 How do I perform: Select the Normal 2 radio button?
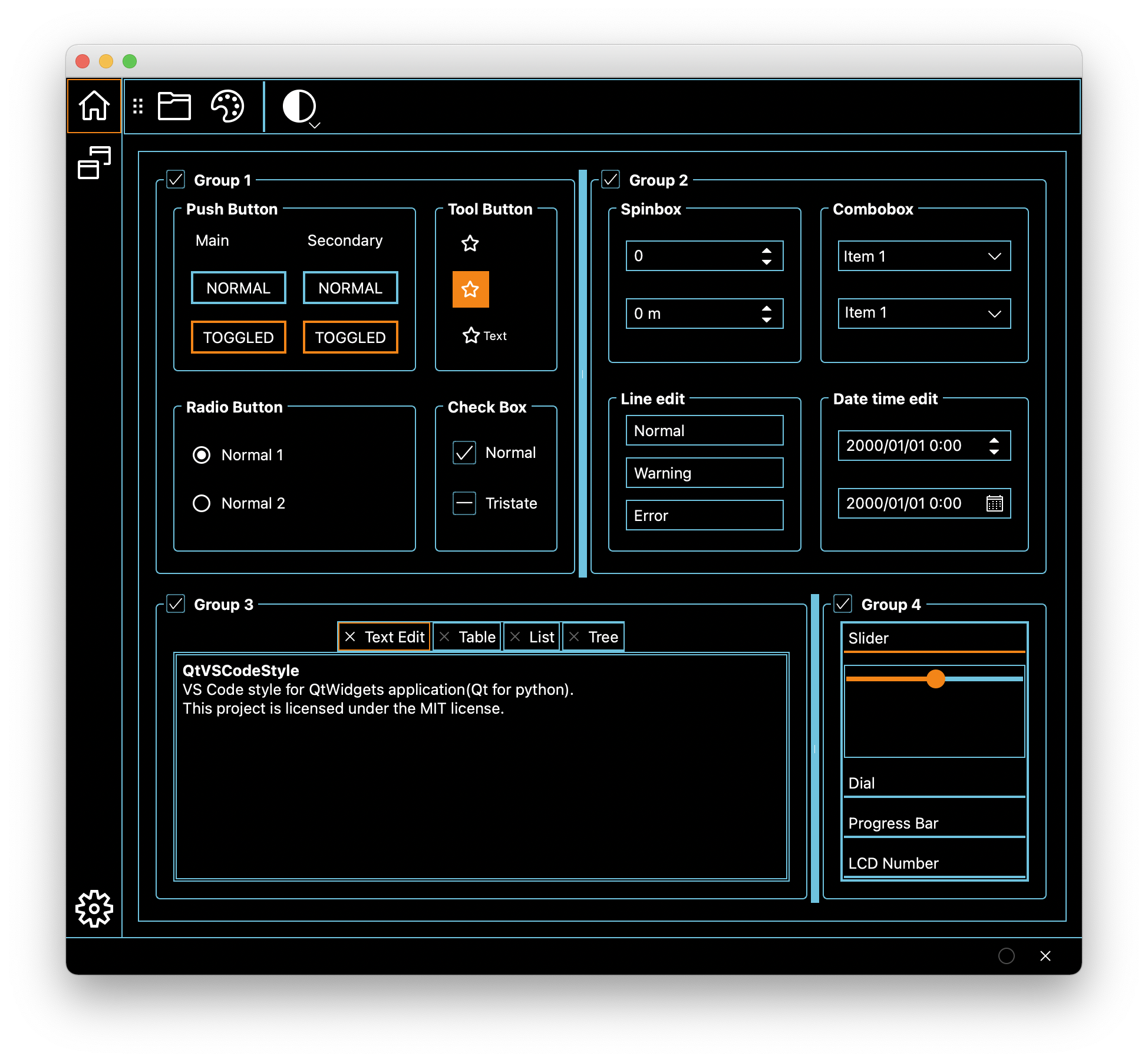(202, 503)
